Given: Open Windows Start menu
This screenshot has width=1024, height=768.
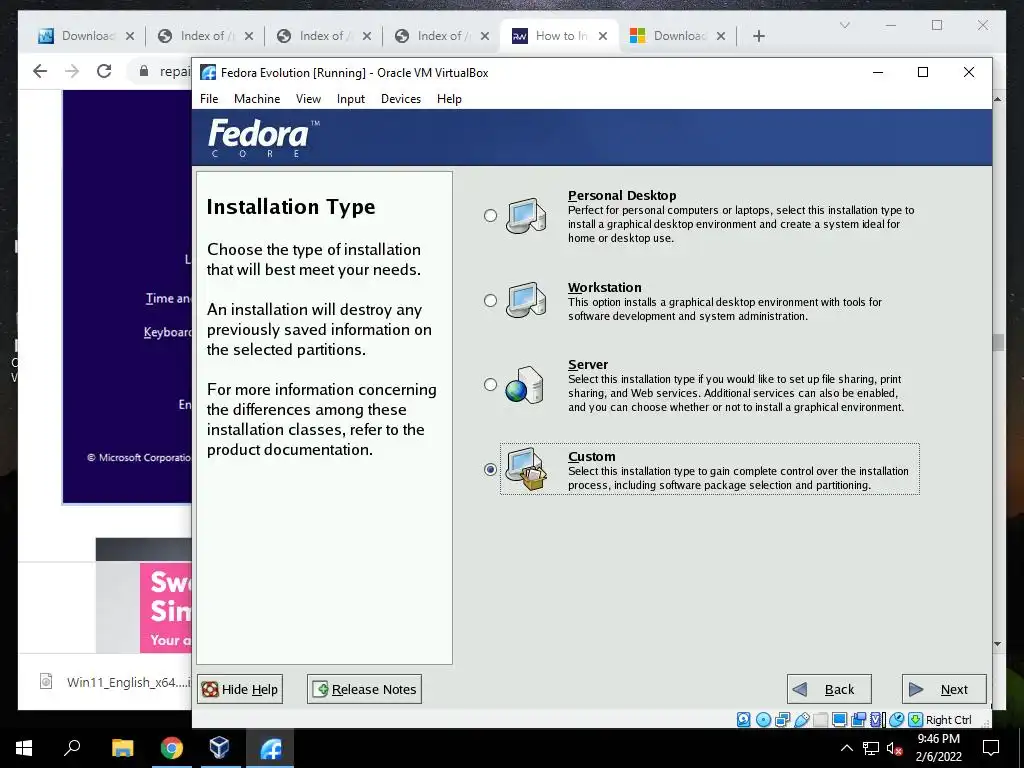Looking at the screenshot, I should pos(24,748).
